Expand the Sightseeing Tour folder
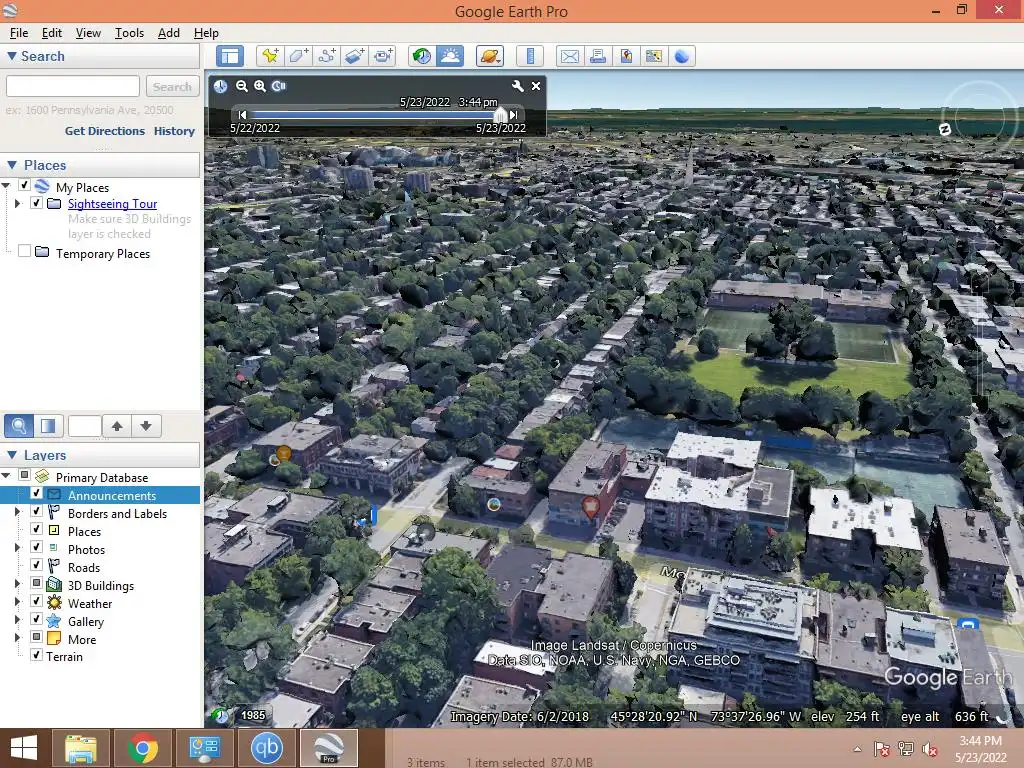This screenshot has width=1024, height=768. point(18,204)
